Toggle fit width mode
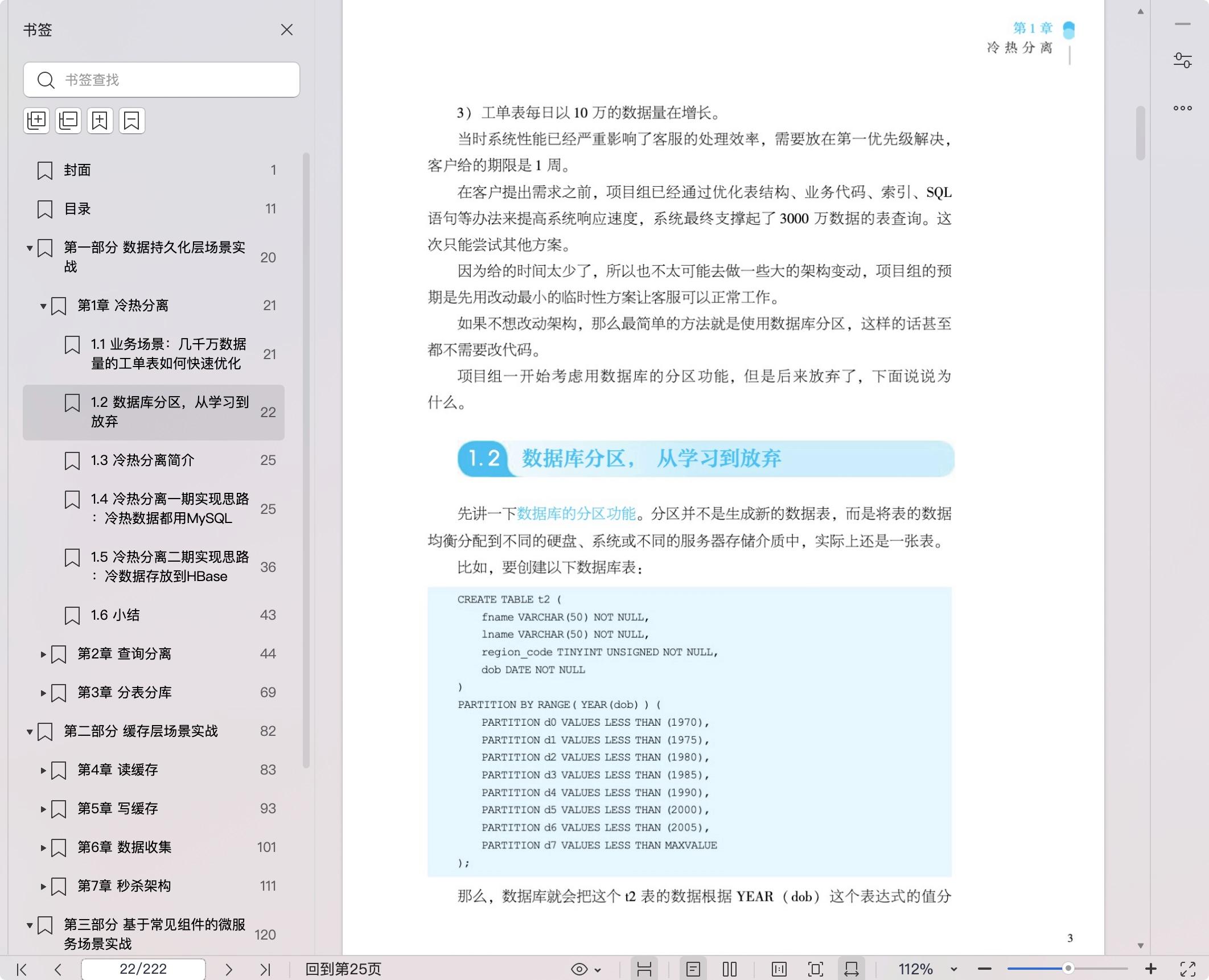Image resolution: width=1209 pixels, height=980 pixels. pyautogui.click(x=852, y=969)
